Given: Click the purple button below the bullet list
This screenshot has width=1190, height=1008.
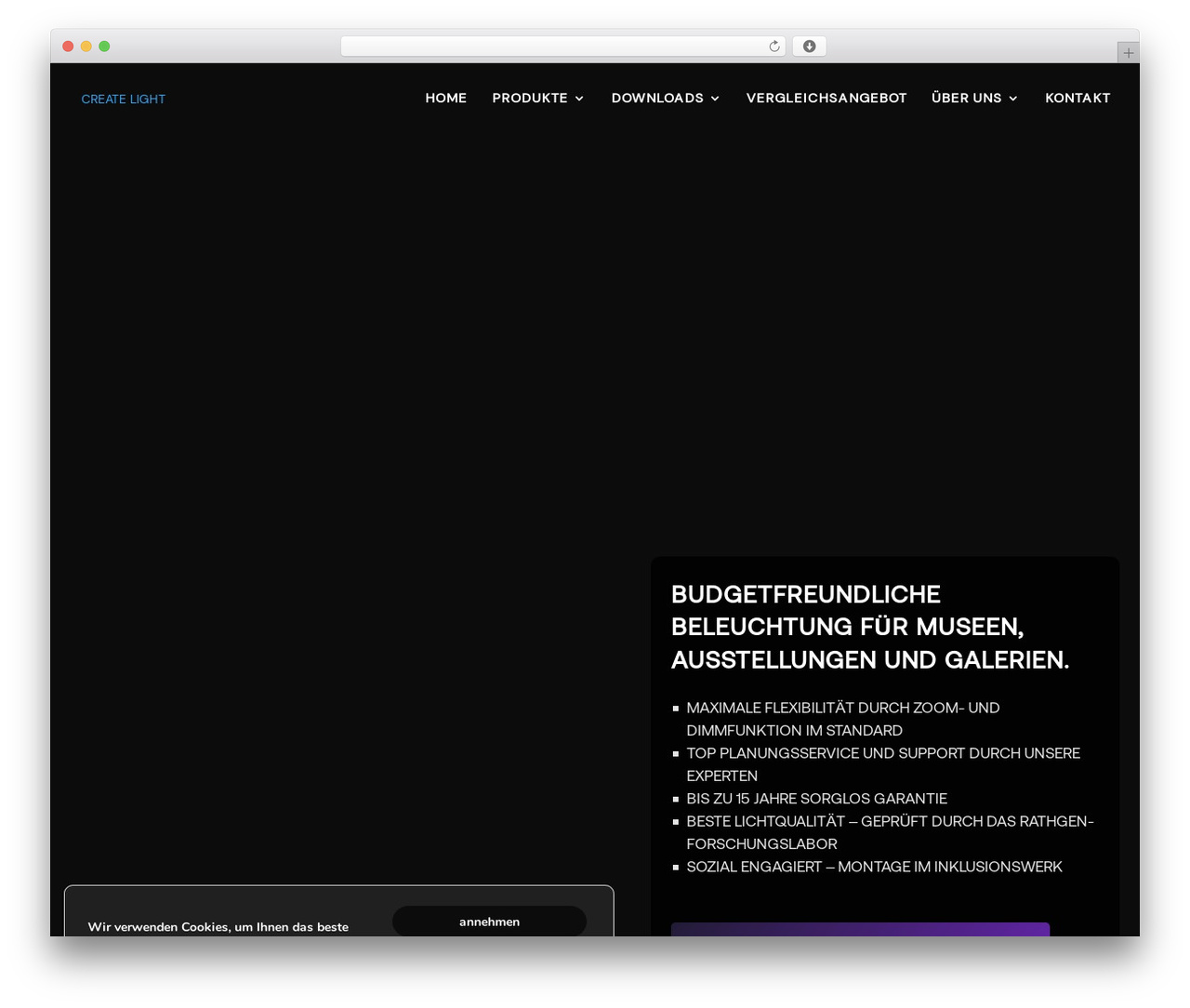Looking at the screenshot, I should click(860, 929).
